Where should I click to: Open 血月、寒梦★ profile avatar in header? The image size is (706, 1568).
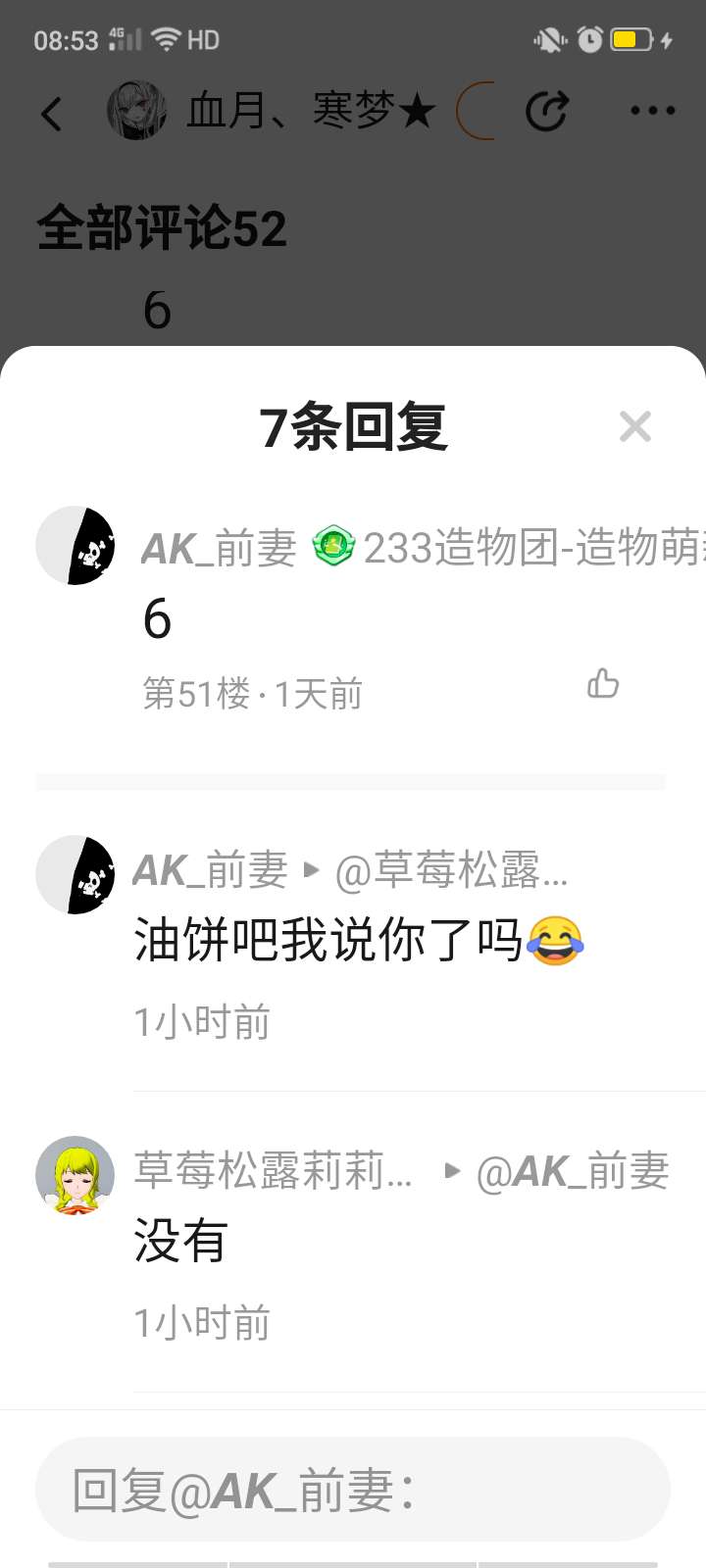tap(136, 111)
